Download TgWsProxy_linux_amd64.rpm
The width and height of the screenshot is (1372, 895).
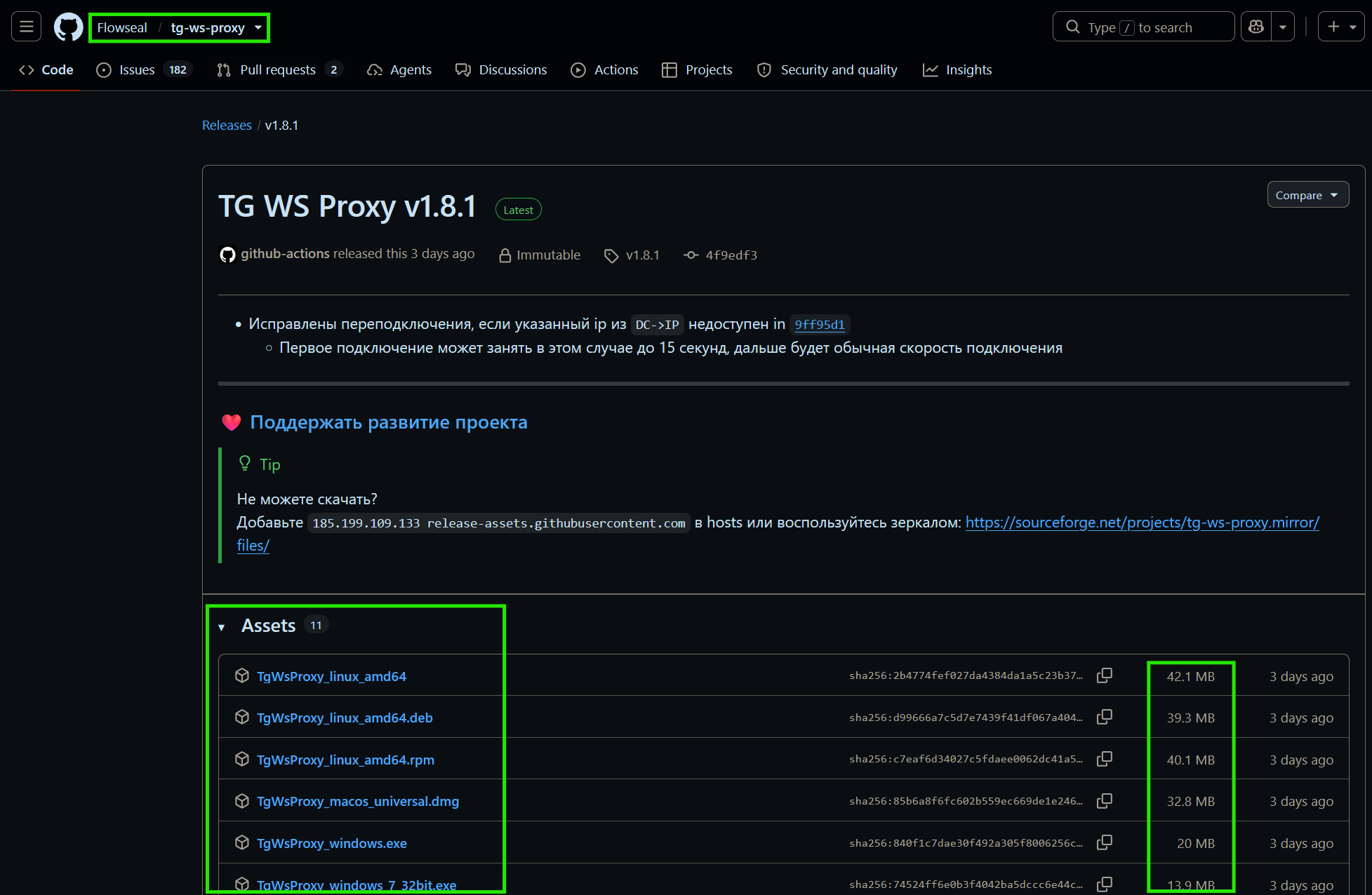(x=345, y=760)
